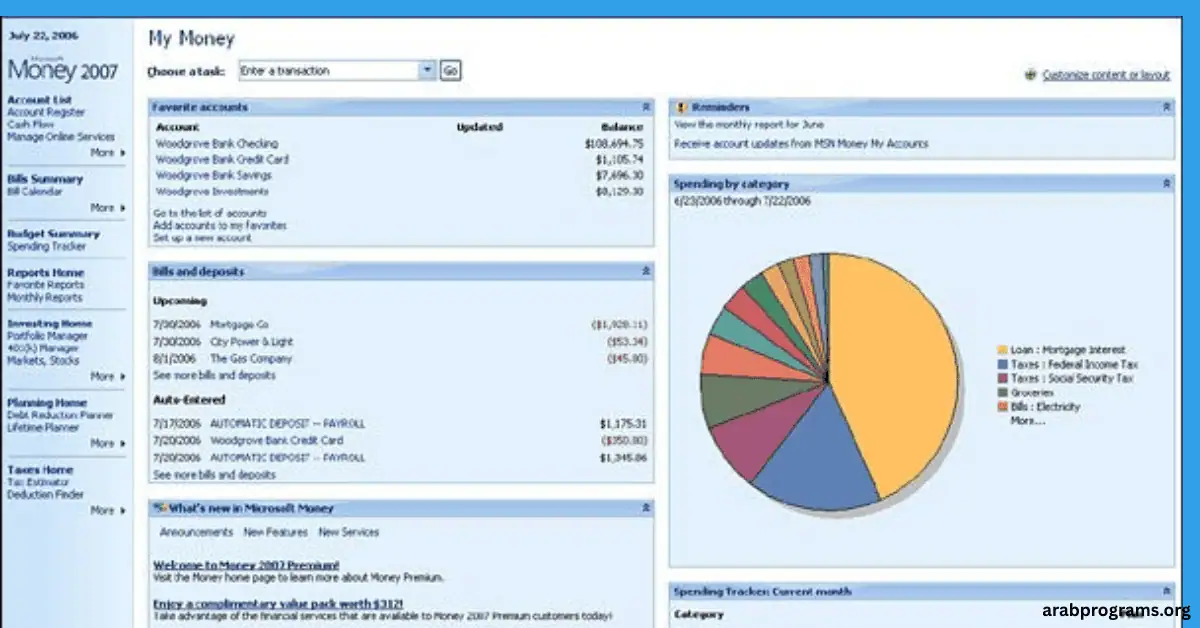Open Deduction Finder link

coord(46,494)
